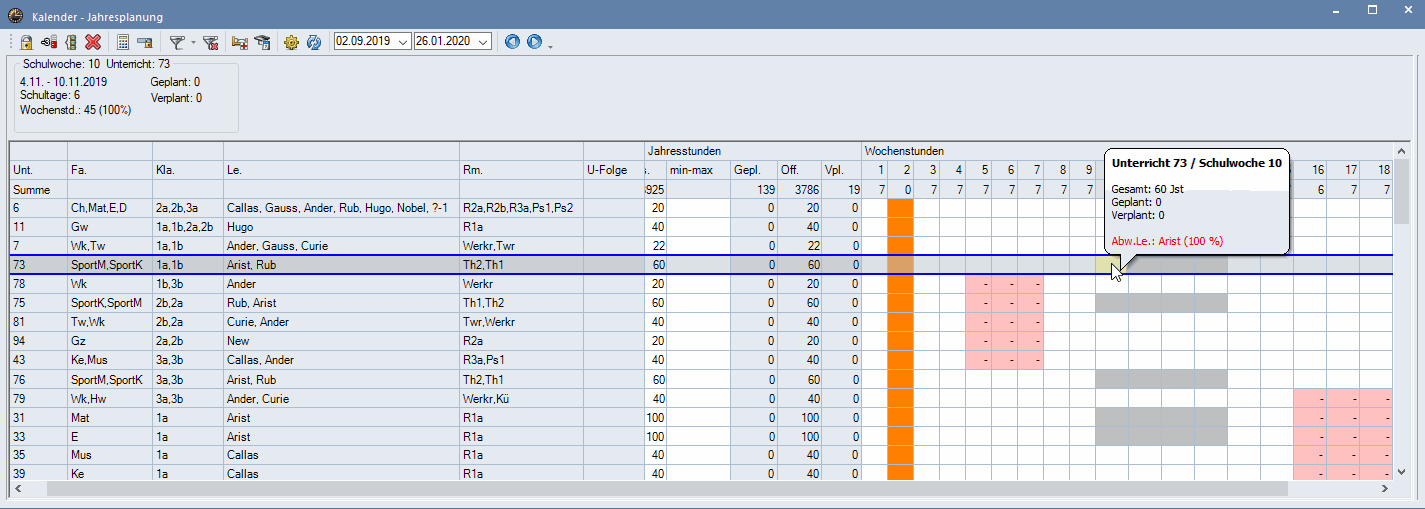Click 'Ander, Gauss, Curie' teacher cell
The image size is (1425, 509).
coord(341,246)
